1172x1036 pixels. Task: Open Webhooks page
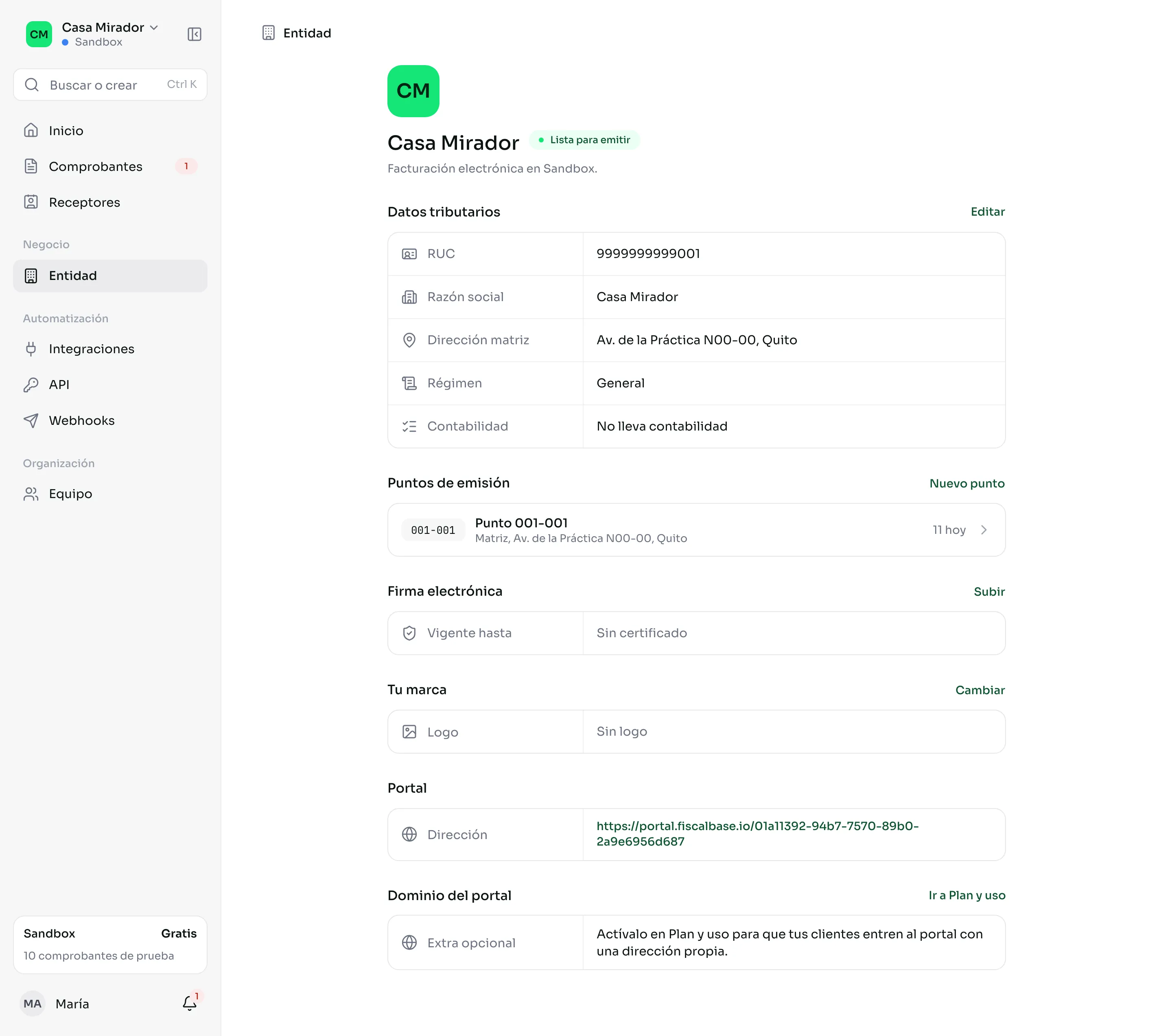110,420
